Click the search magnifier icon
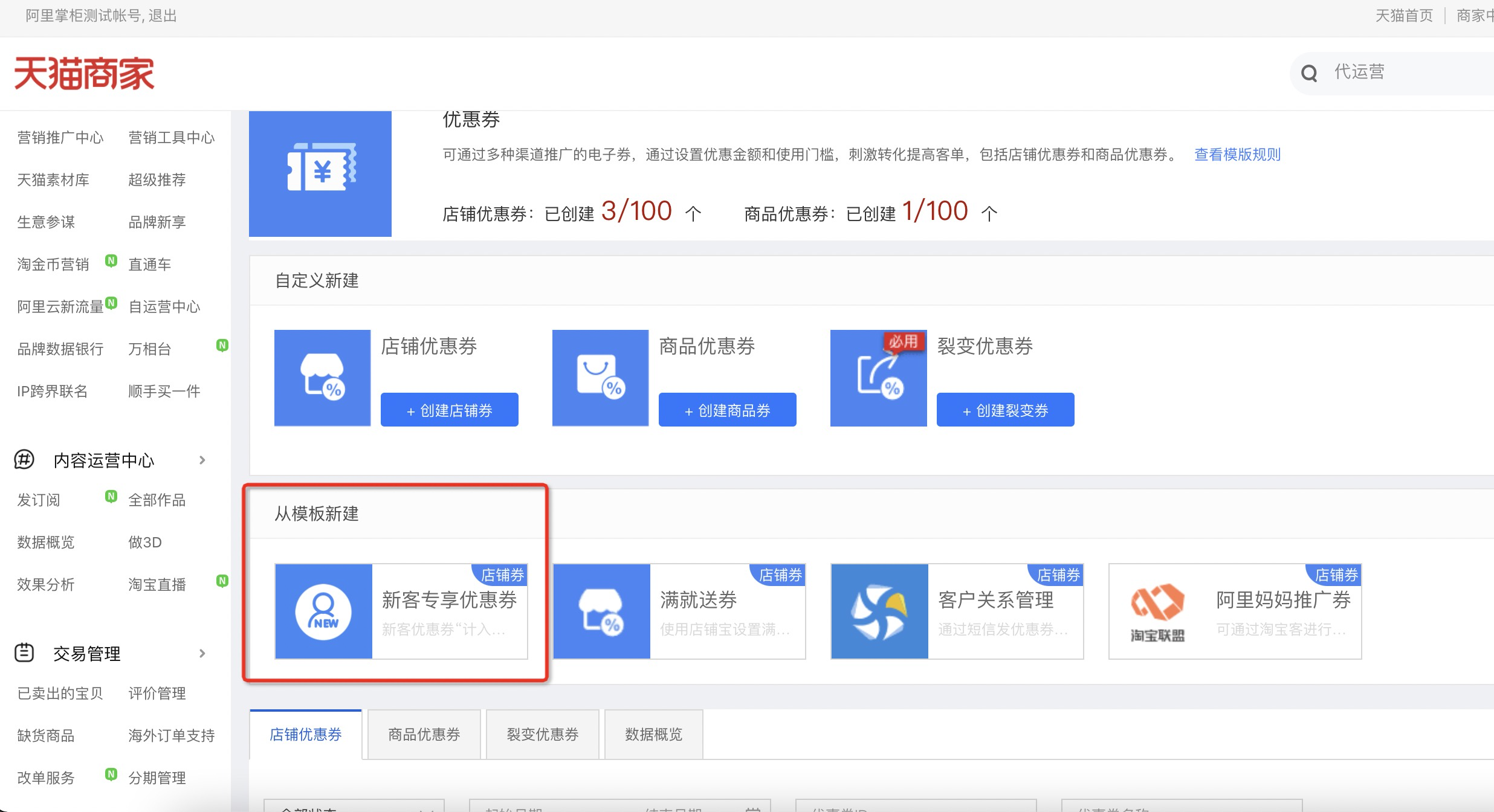Screen dimensions: 1494x812 (1309, 73)
